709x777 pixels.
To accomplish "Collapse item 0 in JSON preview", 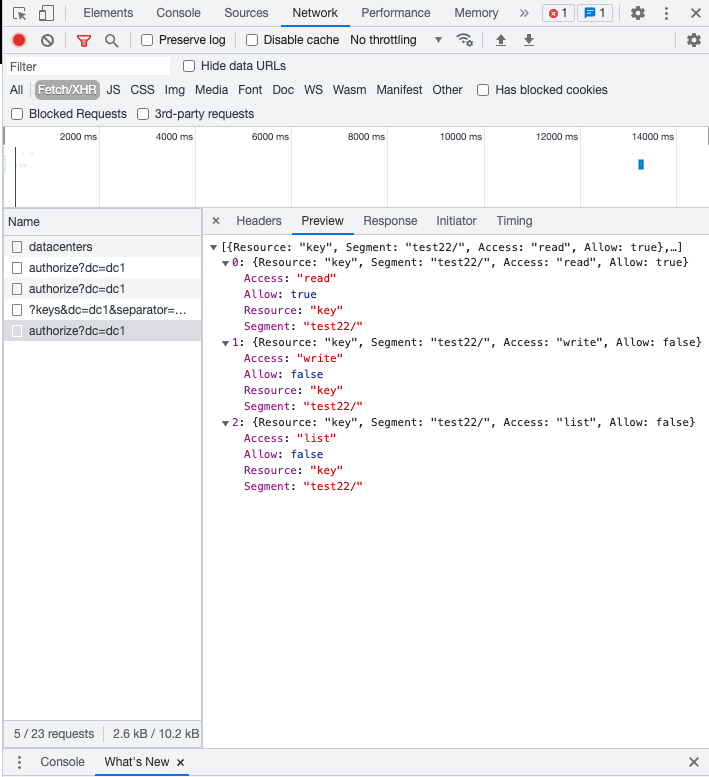I will 226,262.
